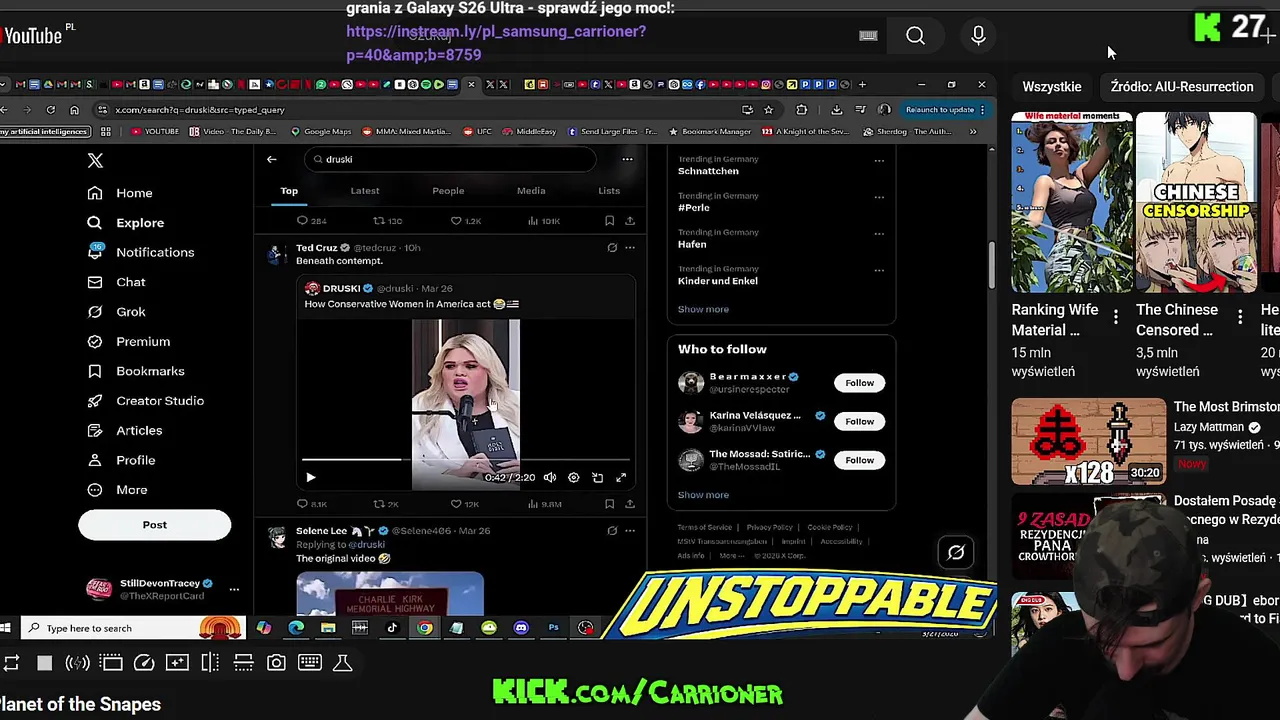
Task: Open Bookmarks in the X sidebar
Action: [x=135, y=371]
